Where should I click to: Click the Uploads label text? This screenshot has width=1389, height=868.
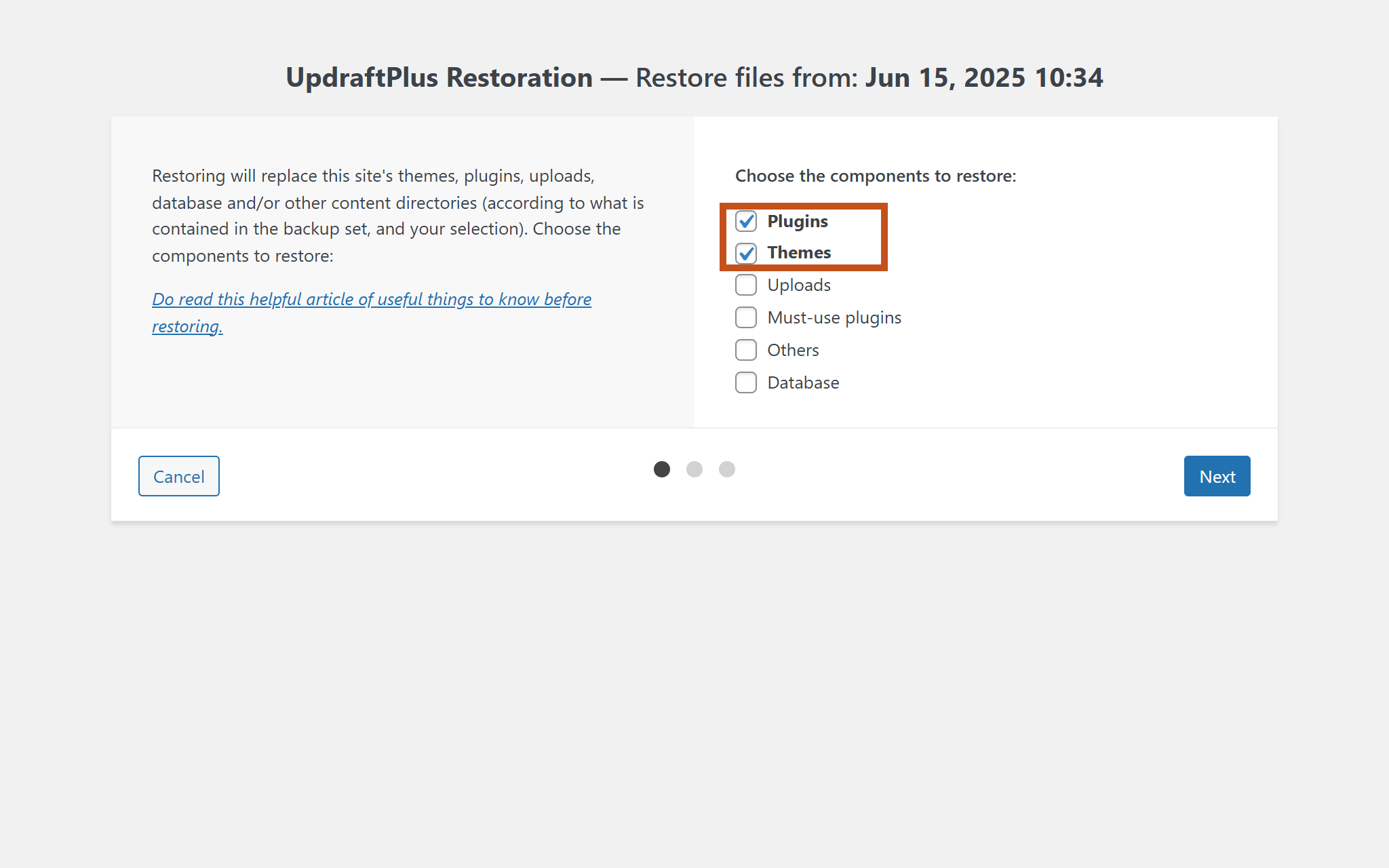tap(799, 285)
